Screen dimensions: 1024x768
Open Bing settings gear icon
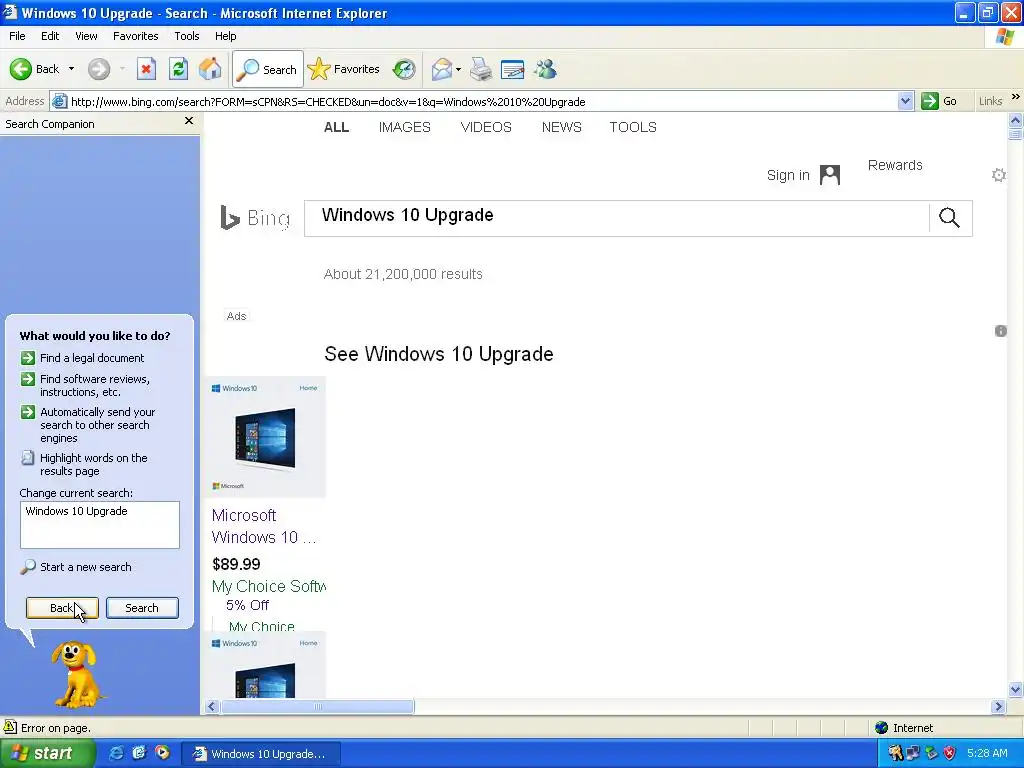pyautogui.click(x=999, y=175)
